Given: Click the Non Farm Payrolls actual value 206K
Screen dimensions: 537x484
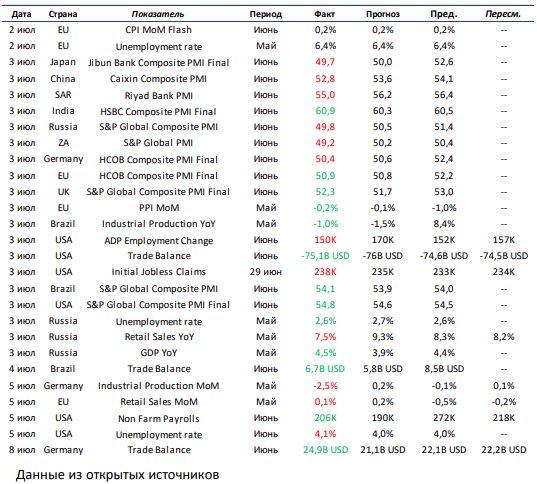Looking at the screenshot, I should (x=325, y=418).
